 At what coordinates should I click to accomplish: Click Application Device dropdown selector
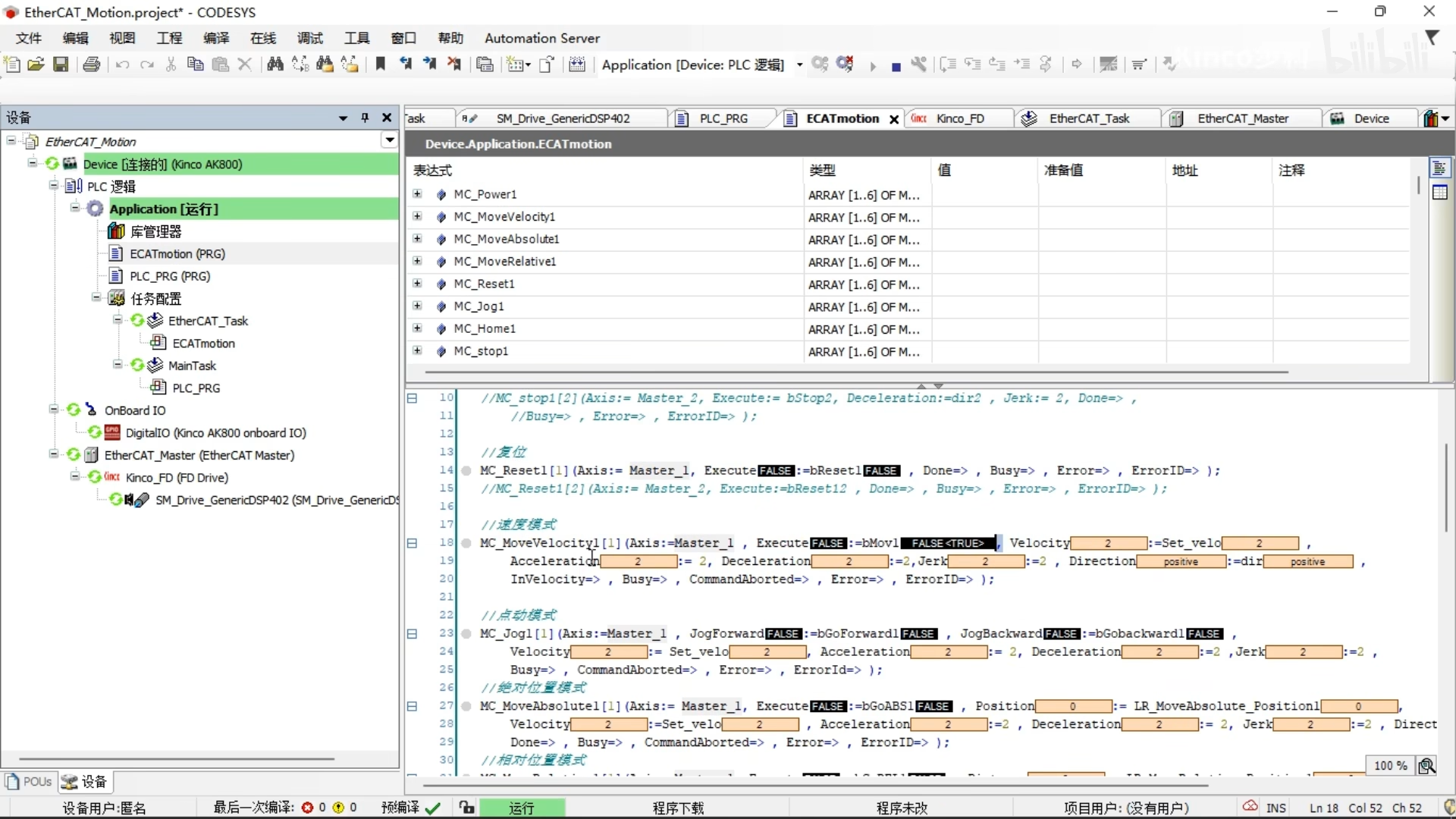point(700,63)
